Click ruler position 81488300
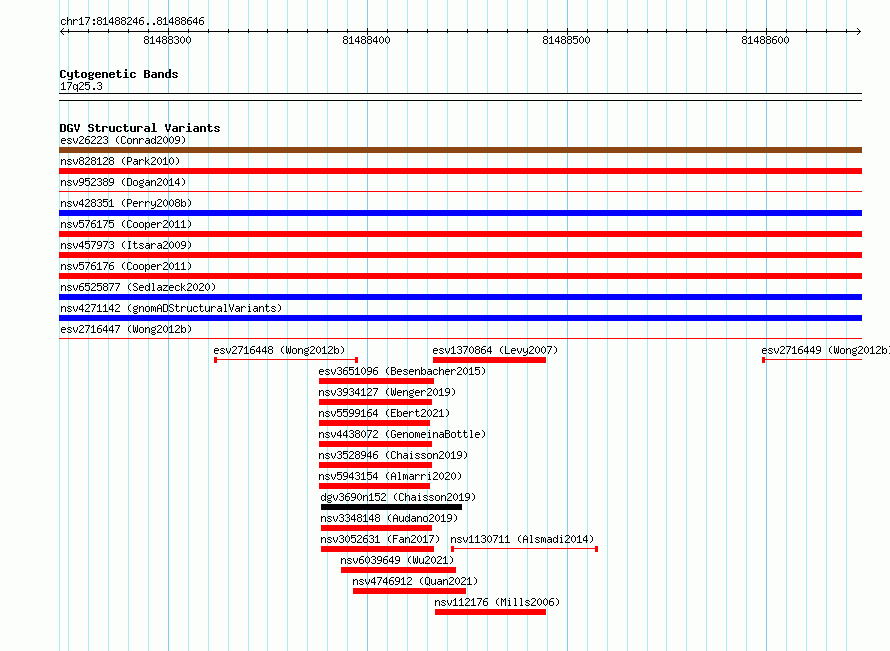This screenshot has height=651, width=890. point(167,40)
